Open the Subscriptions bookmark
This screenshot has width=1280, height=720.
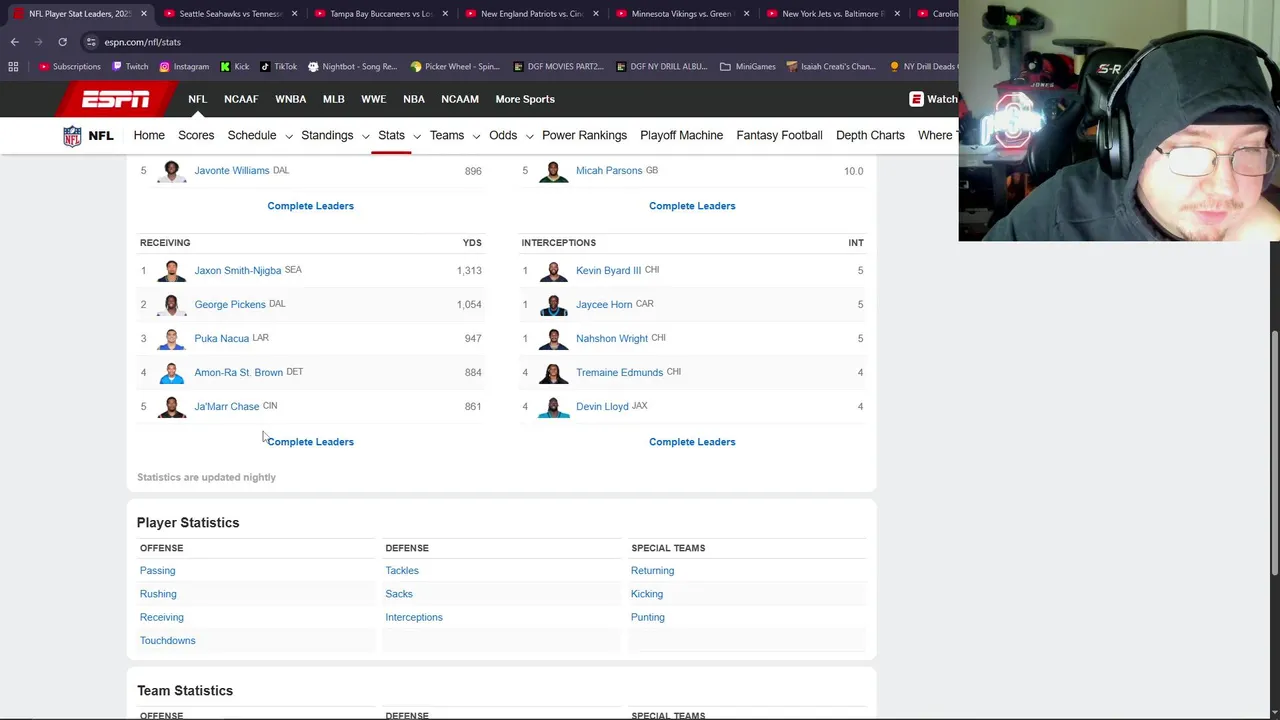69,66
